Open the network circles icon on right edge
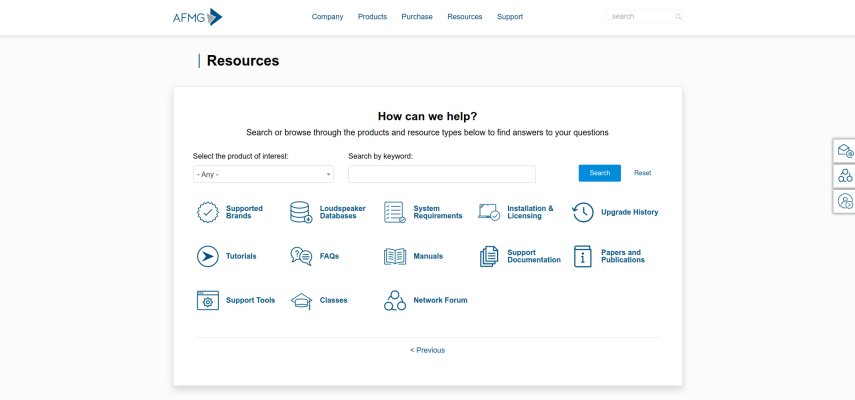855x400 pixels. [845, 175]
